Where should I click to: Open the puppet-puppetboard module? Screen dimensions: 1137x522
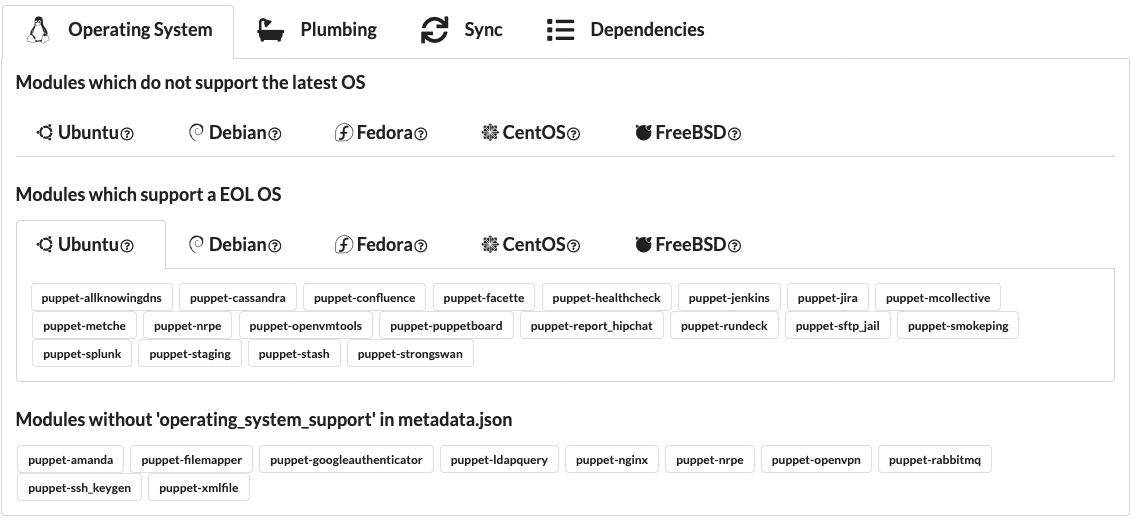pyautogui.click(x=446, y=326)
